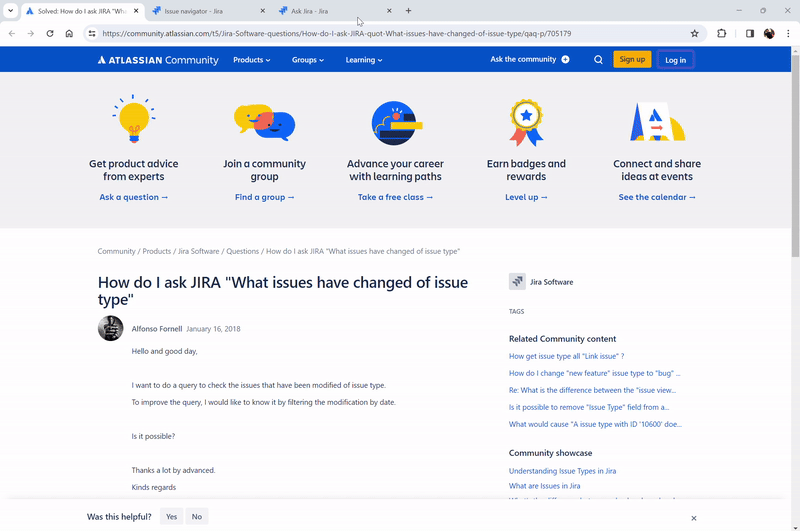This screenshot has height=531, width=800.
Task: Close the Ask Jira - Jira tab
Action: 389,11
